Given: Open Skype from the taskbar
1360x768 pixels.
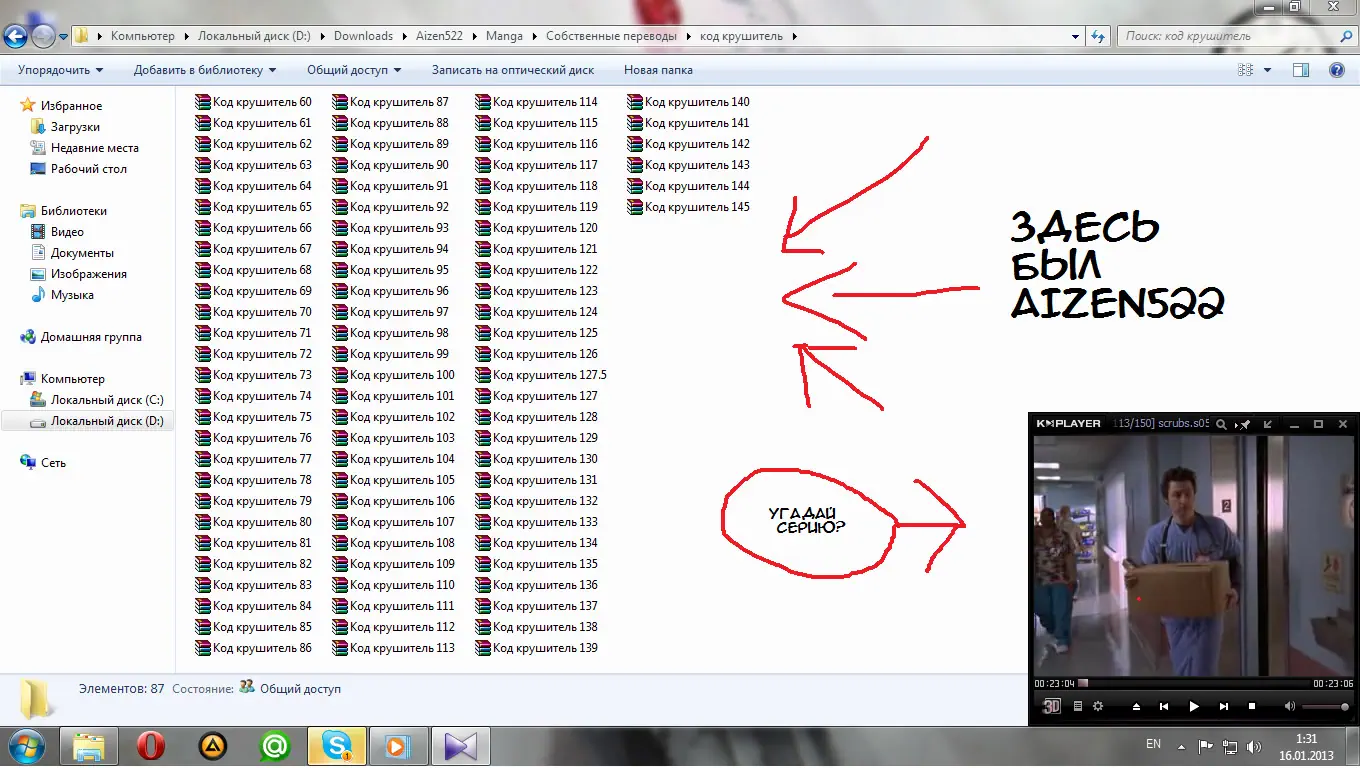Looking at the screenshot, I should pos(337,746).
